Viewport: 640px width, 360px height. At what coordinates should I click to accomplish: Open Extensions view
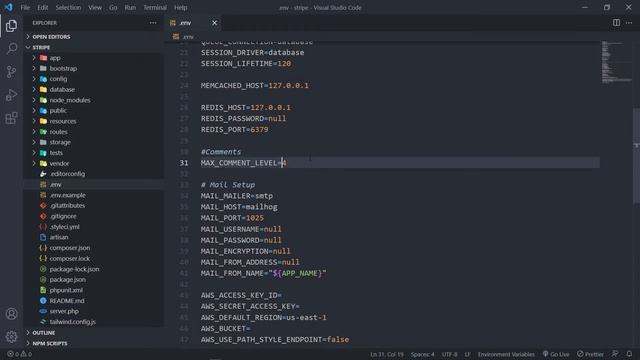click(x=11, y=118)
